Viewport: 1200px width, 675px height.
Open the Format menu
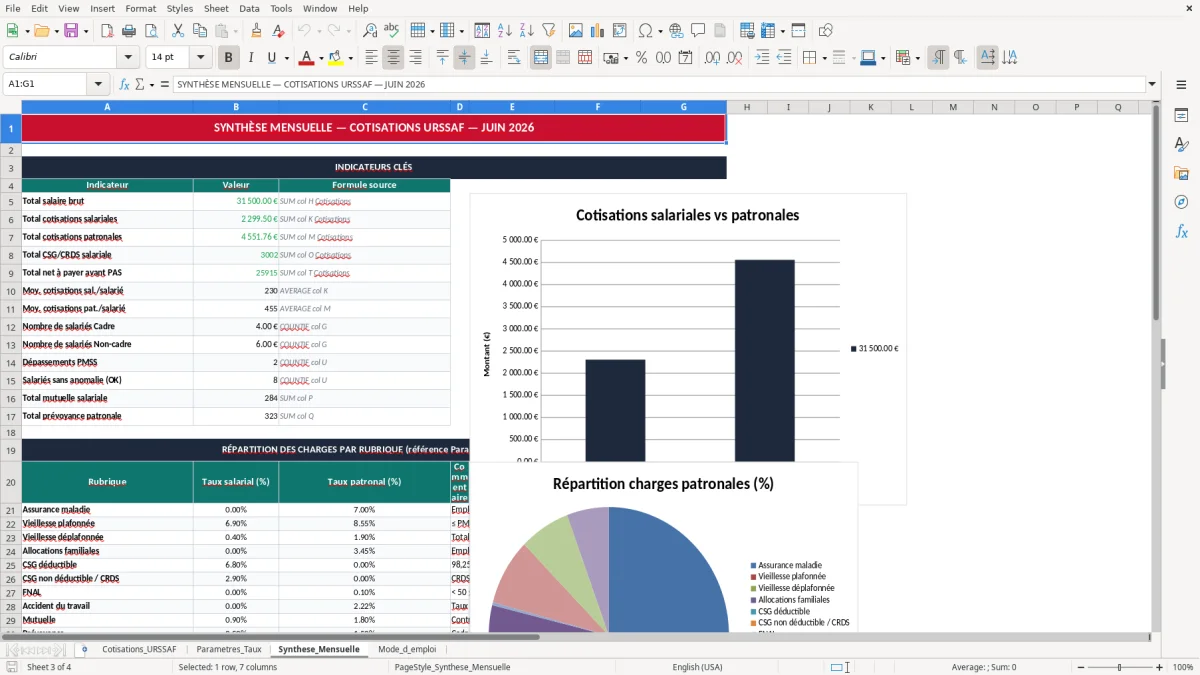140,8
